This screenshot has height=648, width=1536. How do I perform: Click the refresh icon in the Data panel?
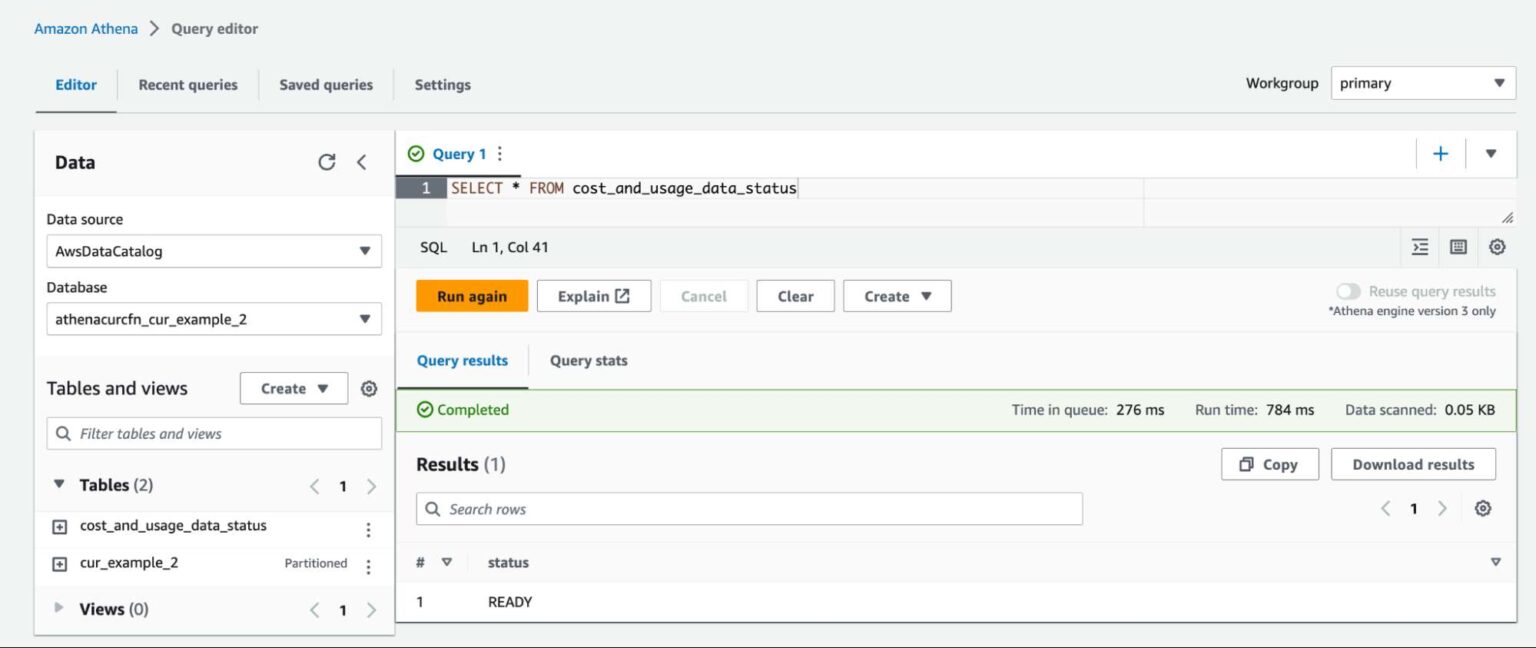tap(327, 161)
